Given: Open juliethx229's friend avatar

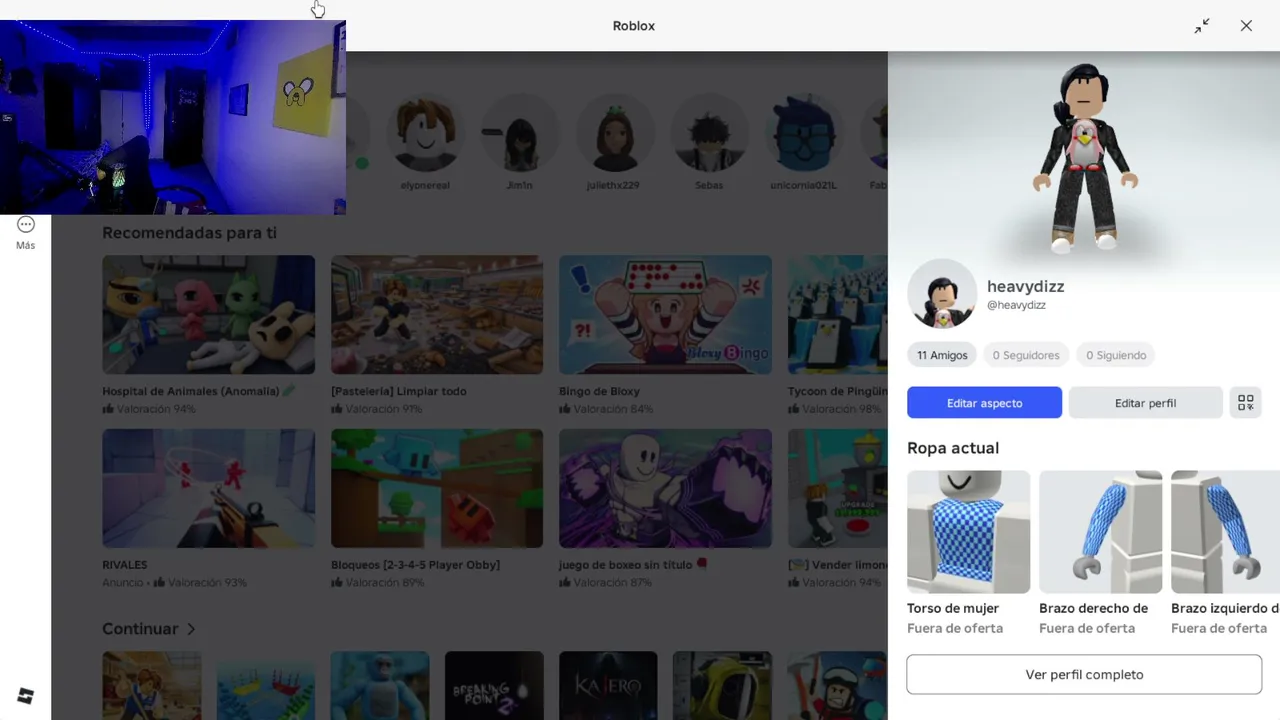Looking at the screenshot, I should [613, 135].
